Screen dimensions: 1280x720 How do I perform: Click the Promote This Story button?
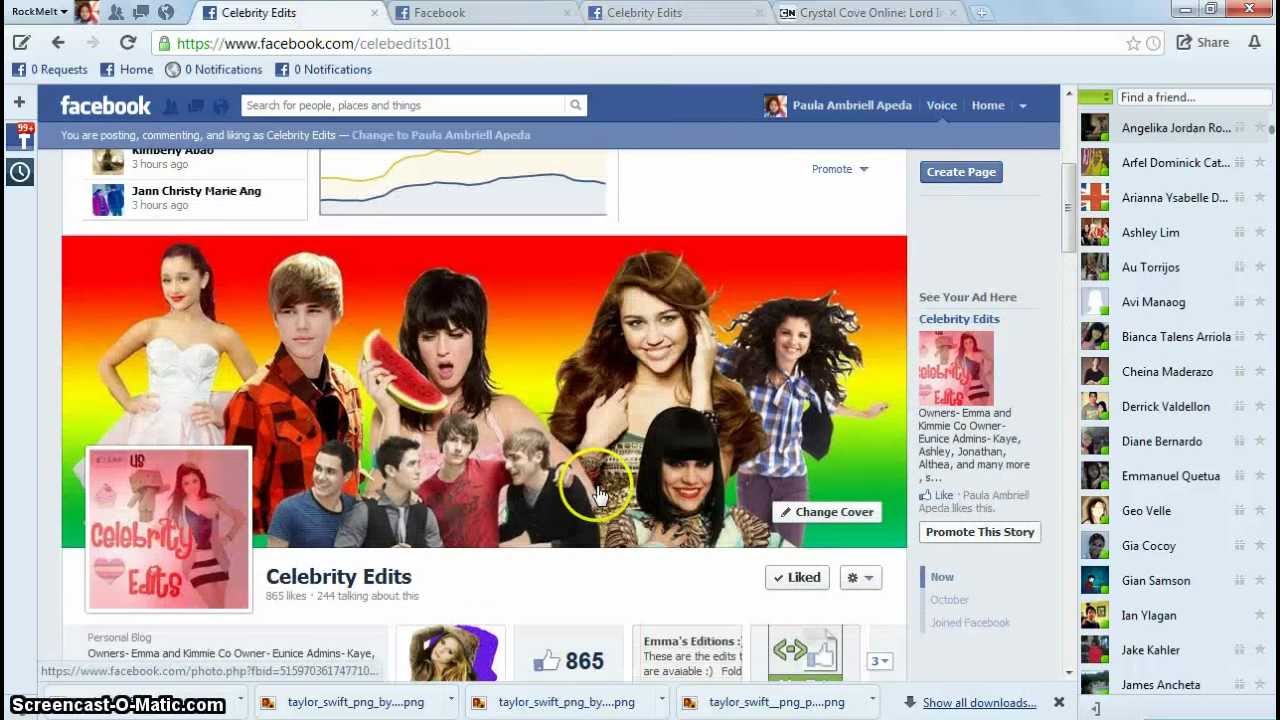click(x=980, y=532)
